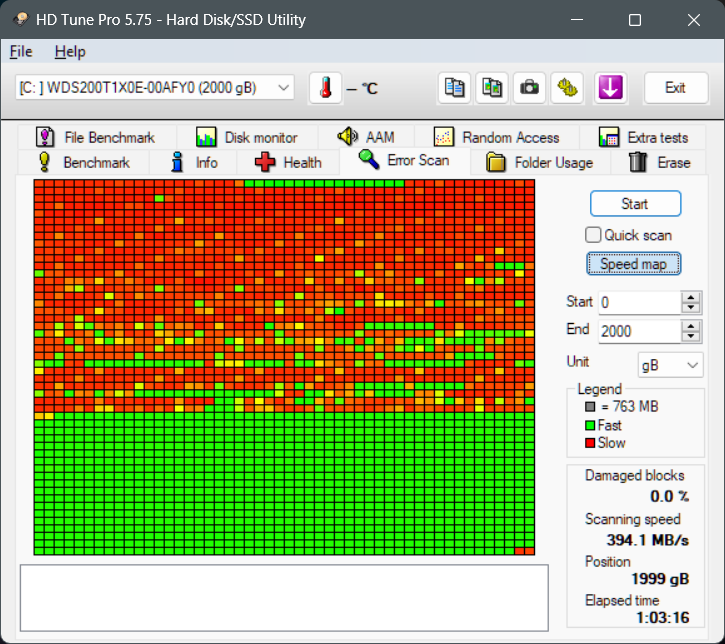This screenshot has height=644, width=725.
Task: Click the Start position input field
Action: (x=639, y=303)
